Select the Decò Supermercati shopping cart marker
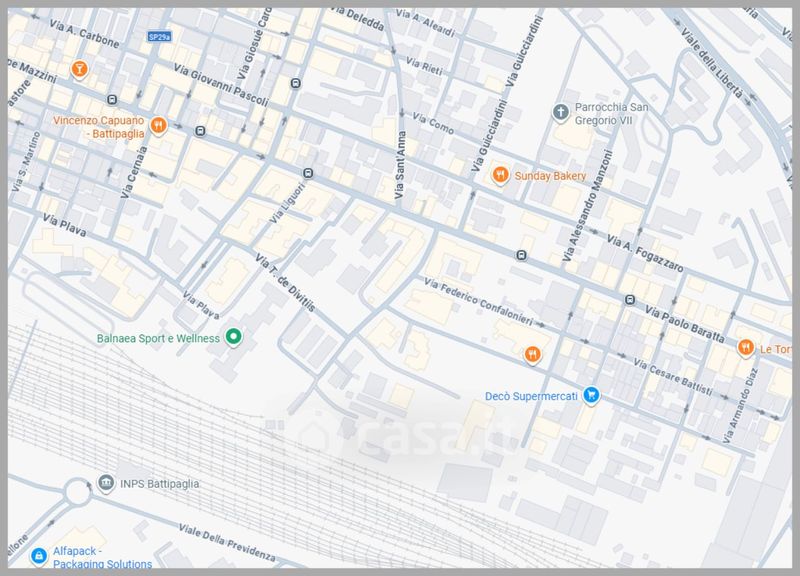The image size is (800, 576). coord(592,396)
